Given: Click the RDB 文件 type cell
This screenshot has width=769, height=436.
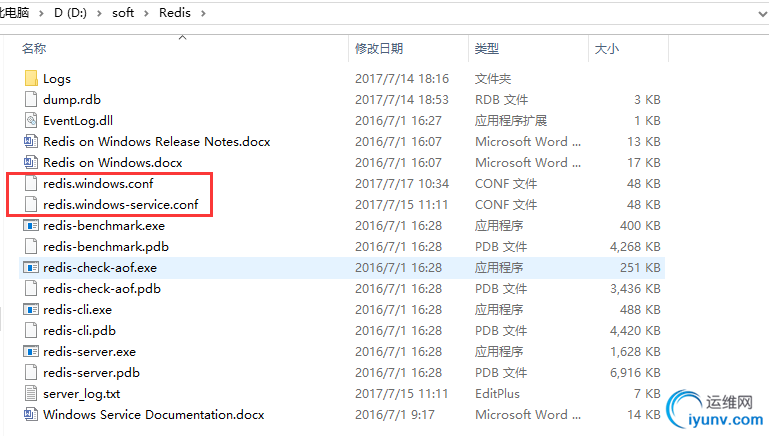Looking at the screenshot, I should click(x=501, y=100).
